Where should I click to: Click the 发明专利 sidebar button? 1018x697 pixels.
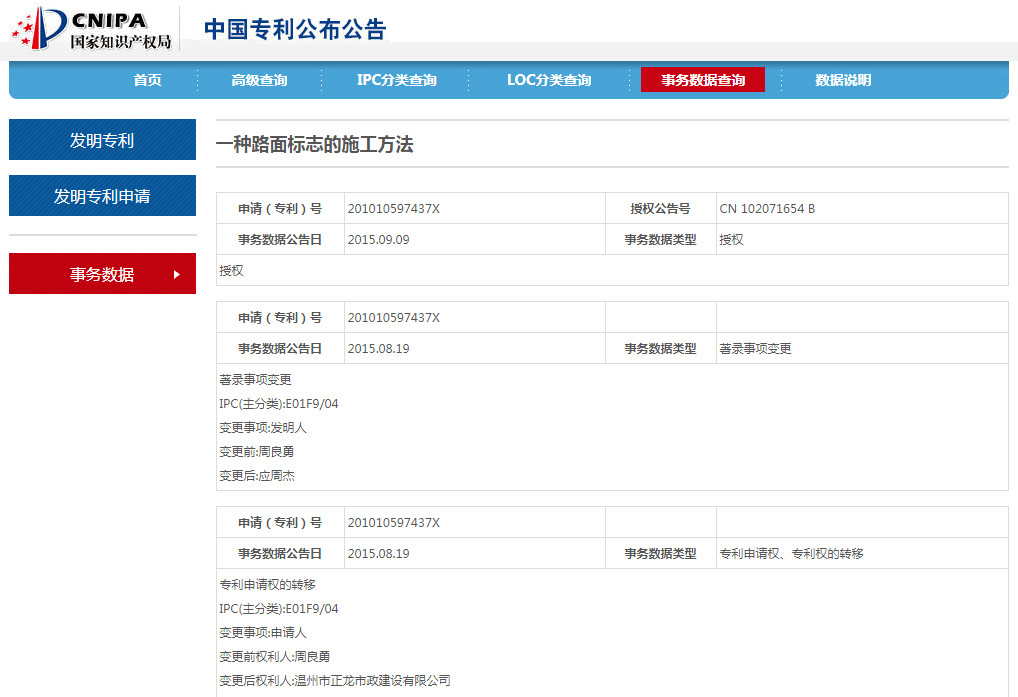point(102,140)
